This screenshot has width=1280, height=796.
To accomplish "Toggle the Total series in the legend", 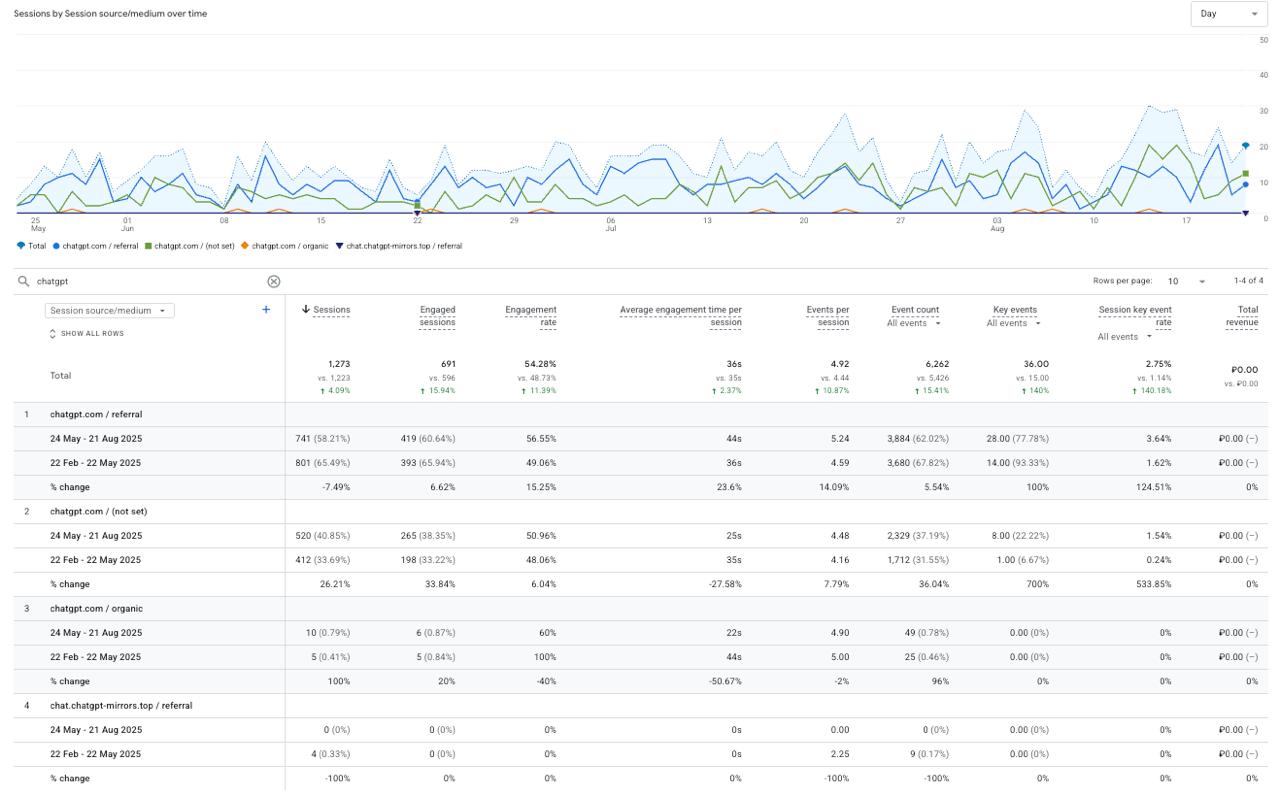I will pos(31,246).
